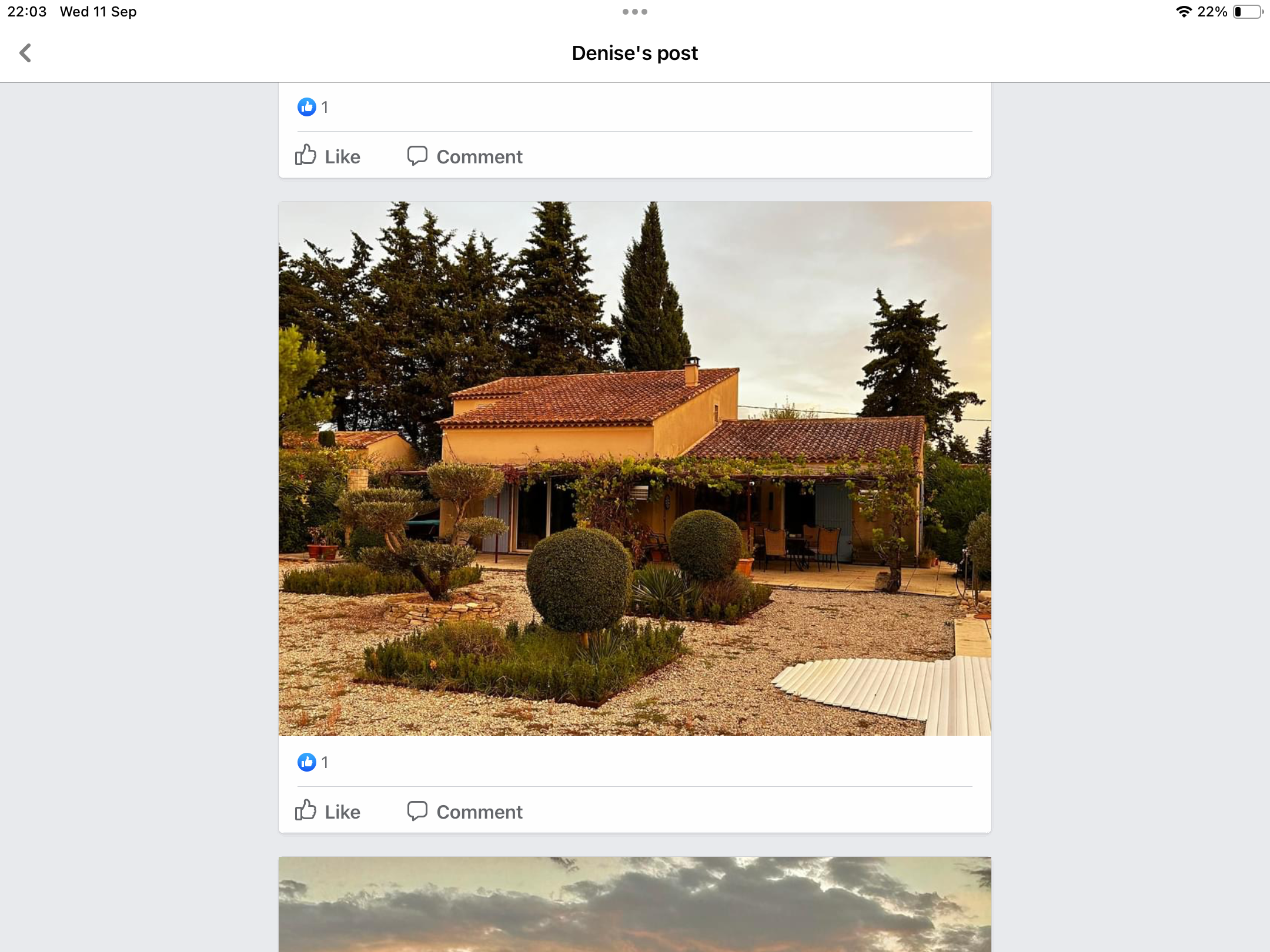Tap the Wi-Fi status icon
This screenshot has width=1270, height=952.
point(1184,12)
